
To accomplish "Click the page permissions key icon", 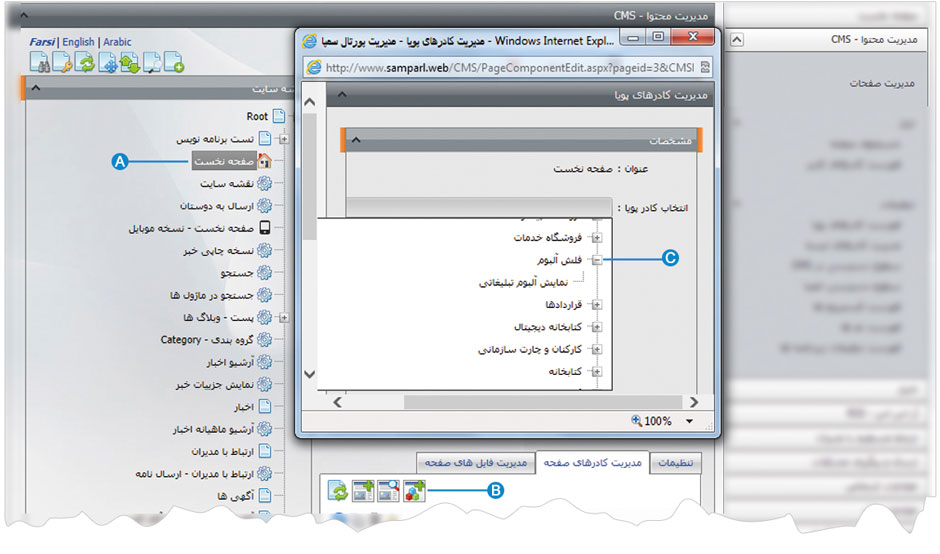I will pyautogui.click(x=62, y=63).
